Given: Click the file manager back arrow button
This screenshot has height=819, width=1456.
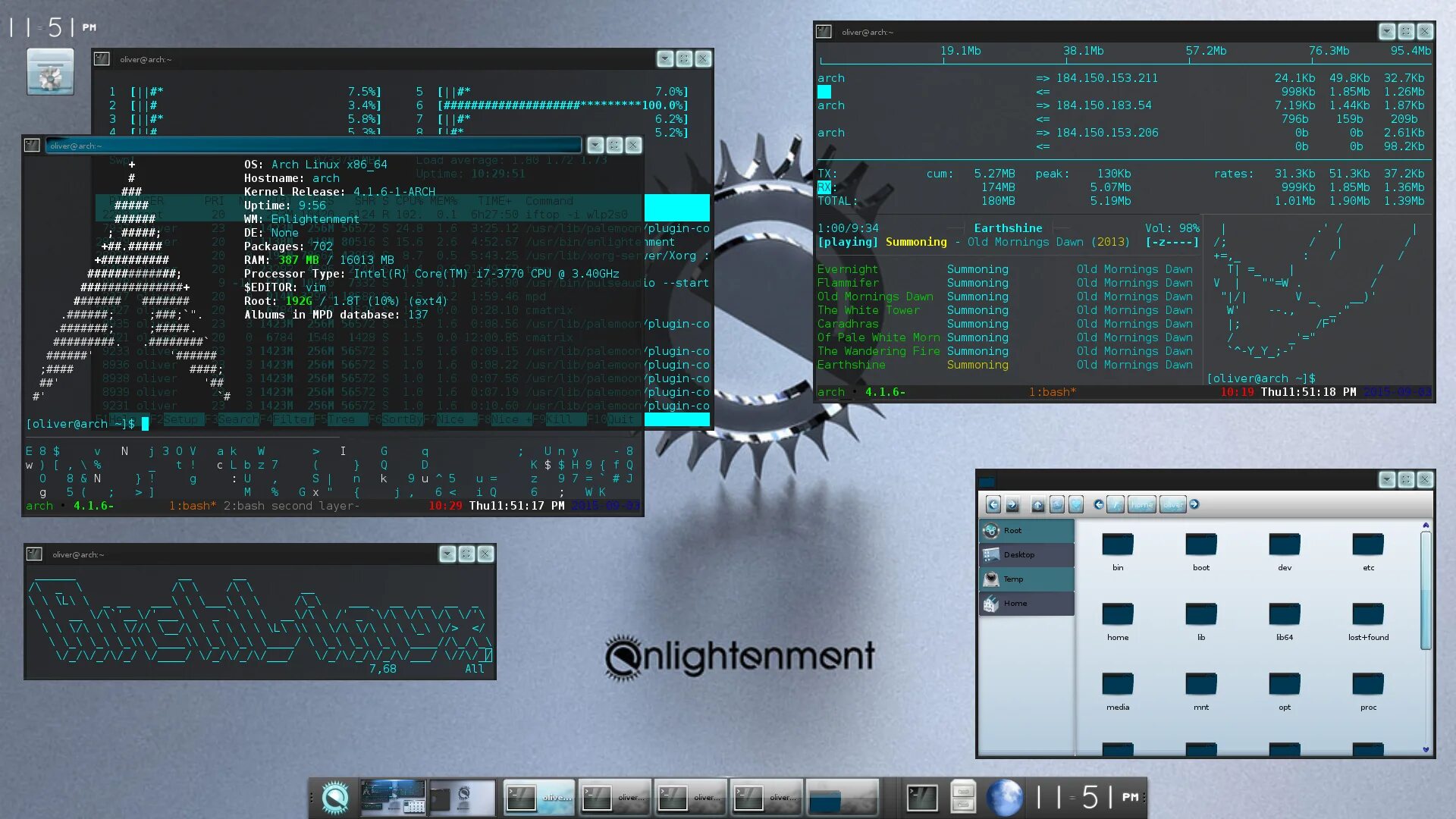Looking at the screenshot, I should click(993, 505).
